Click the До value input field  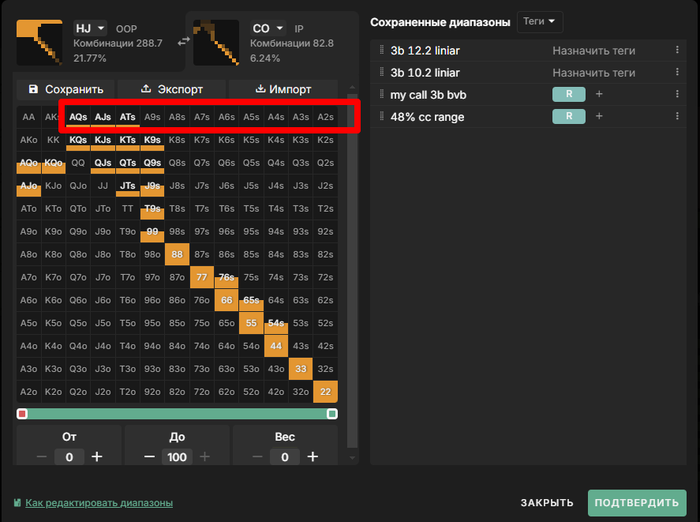pos(177,457)
